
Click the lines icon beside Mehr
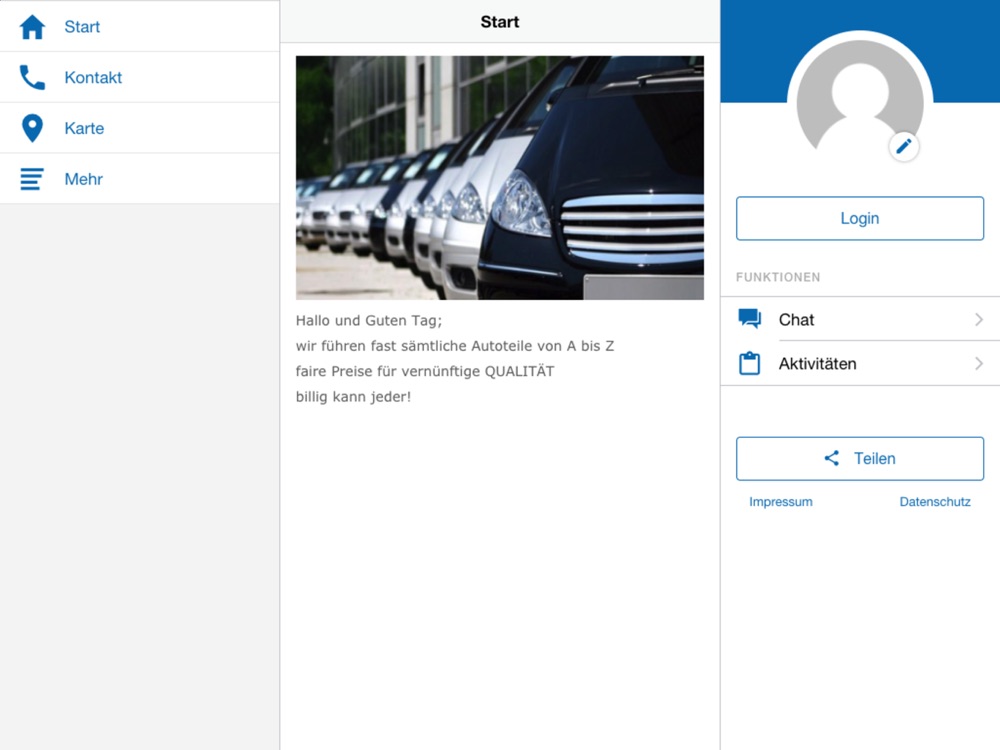32,179
